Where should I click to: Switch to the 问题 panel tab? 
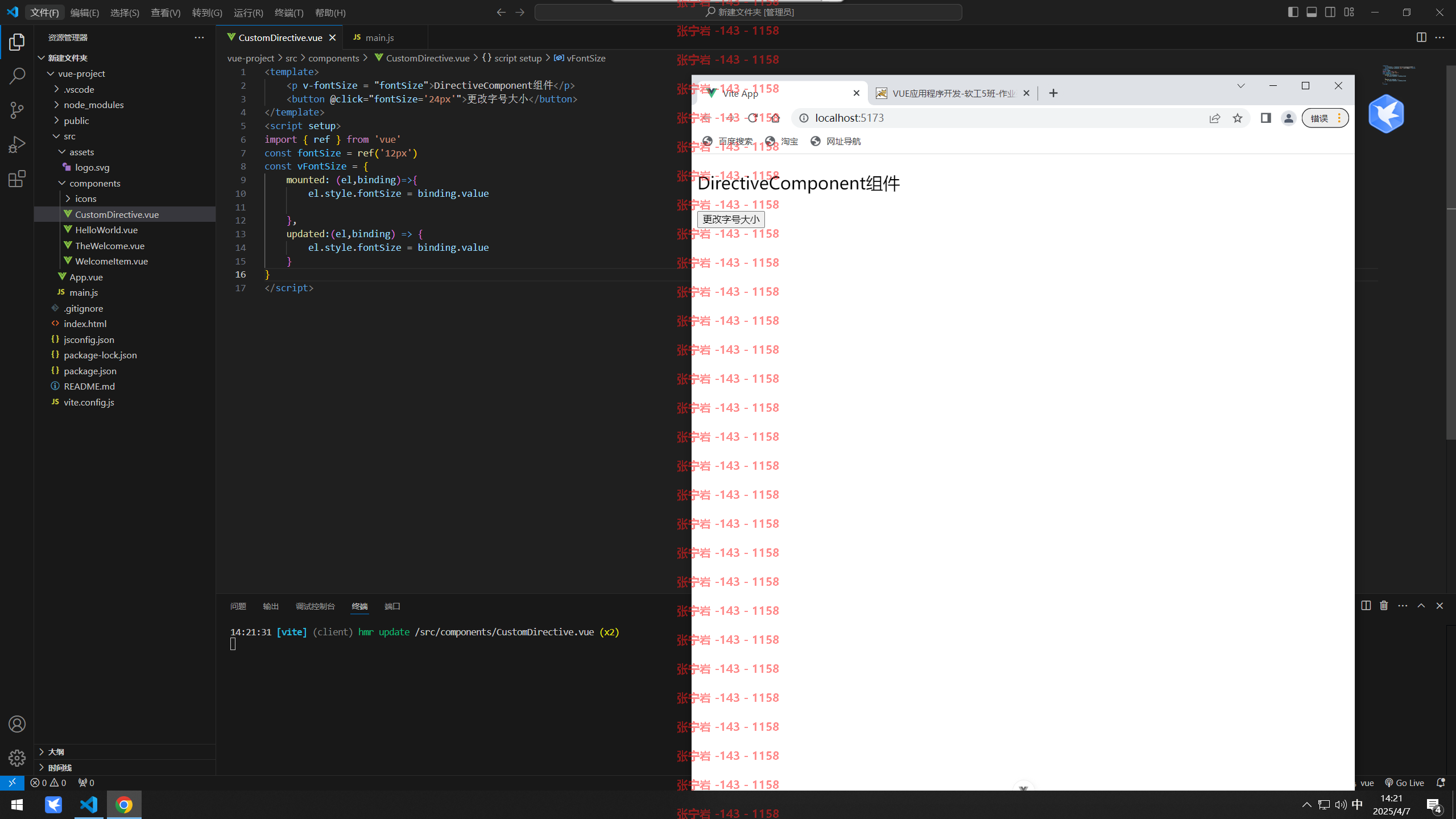click(238, 606)
